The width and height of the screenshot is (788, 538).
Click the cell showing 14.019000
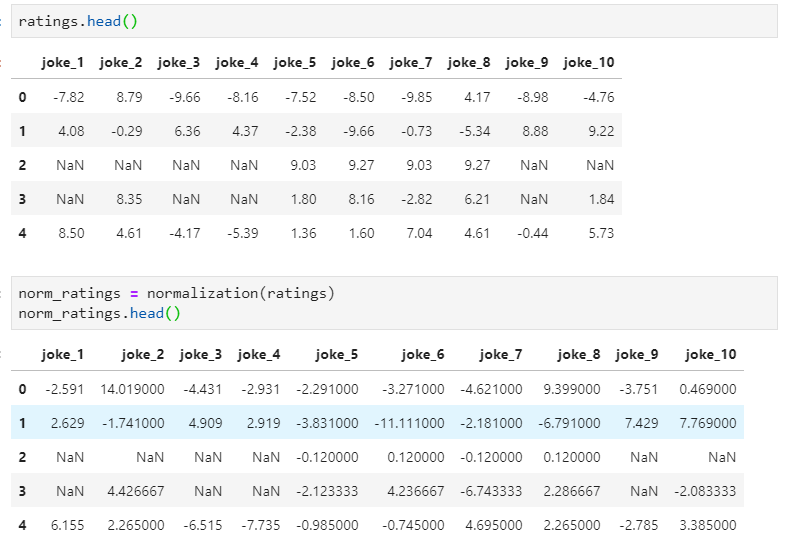coord(134,390)
